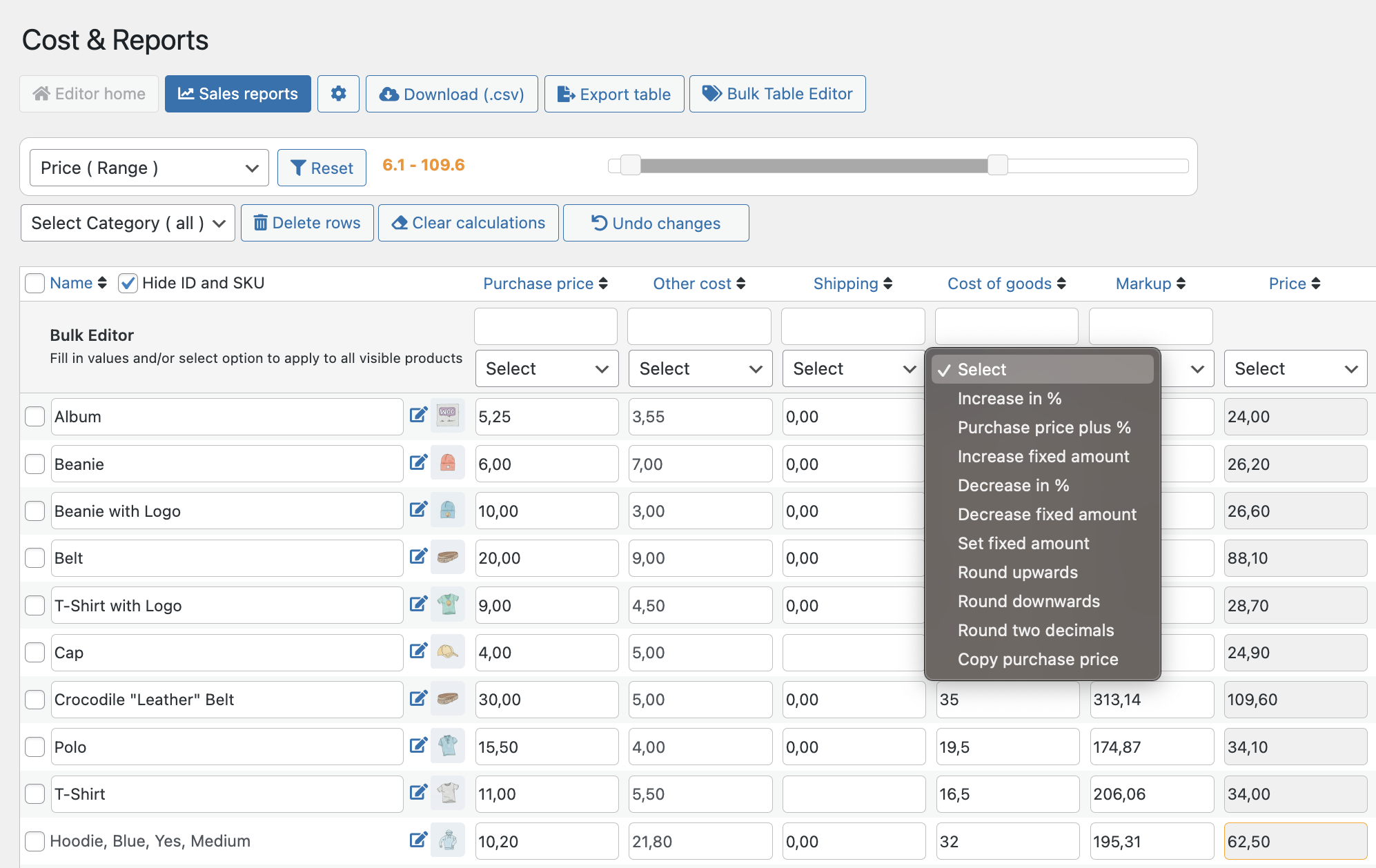Toggle Hide ID and SKU checkbox
The height and width of the screenshot is (868, 1376).
(x=127, y=283)
